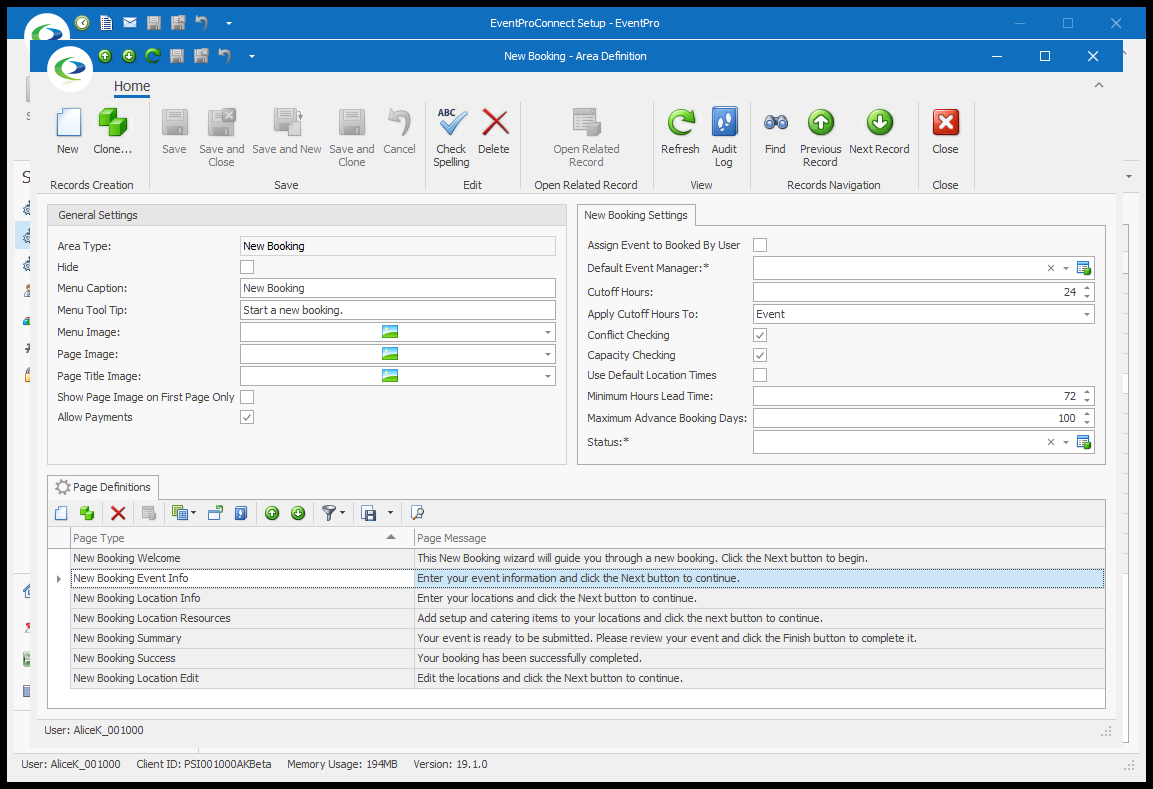
Task: Click the Save and New ribbon icon
Action: point(287,123)
